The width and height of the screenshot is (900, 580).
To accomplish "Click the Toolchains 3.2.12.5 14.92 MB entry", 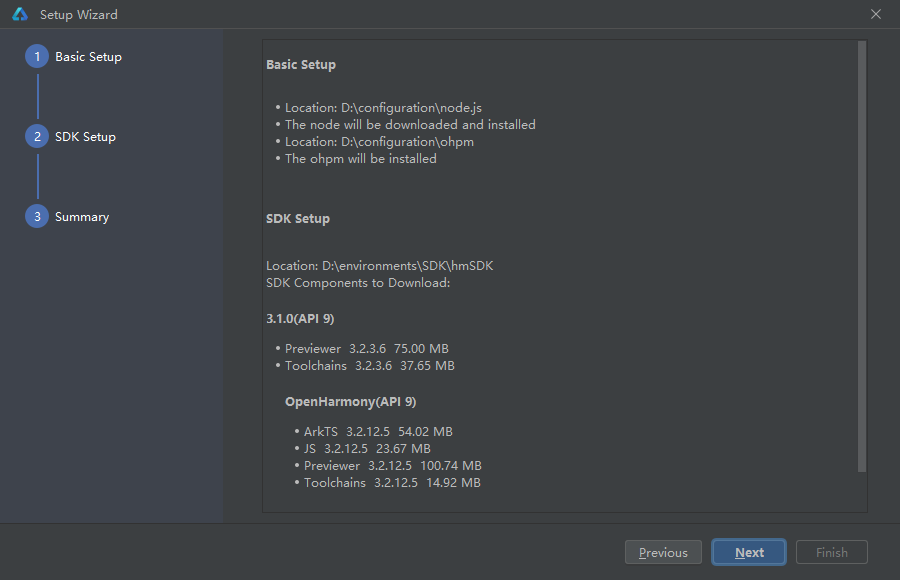I will click(392, 483).
